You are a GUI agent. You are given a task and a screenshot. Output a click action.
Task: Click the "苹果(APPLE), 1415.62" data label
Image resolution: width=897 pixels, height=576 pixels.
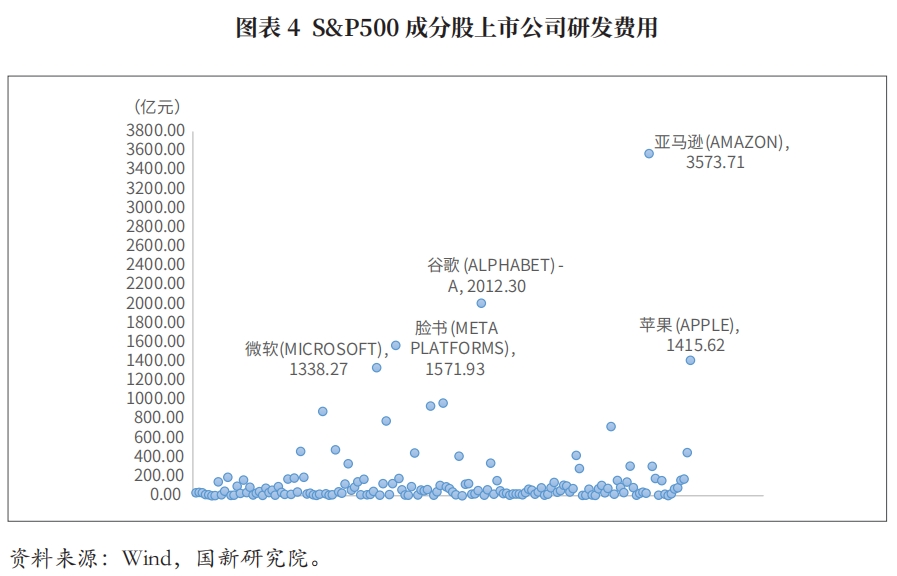[x=689, y=335]
